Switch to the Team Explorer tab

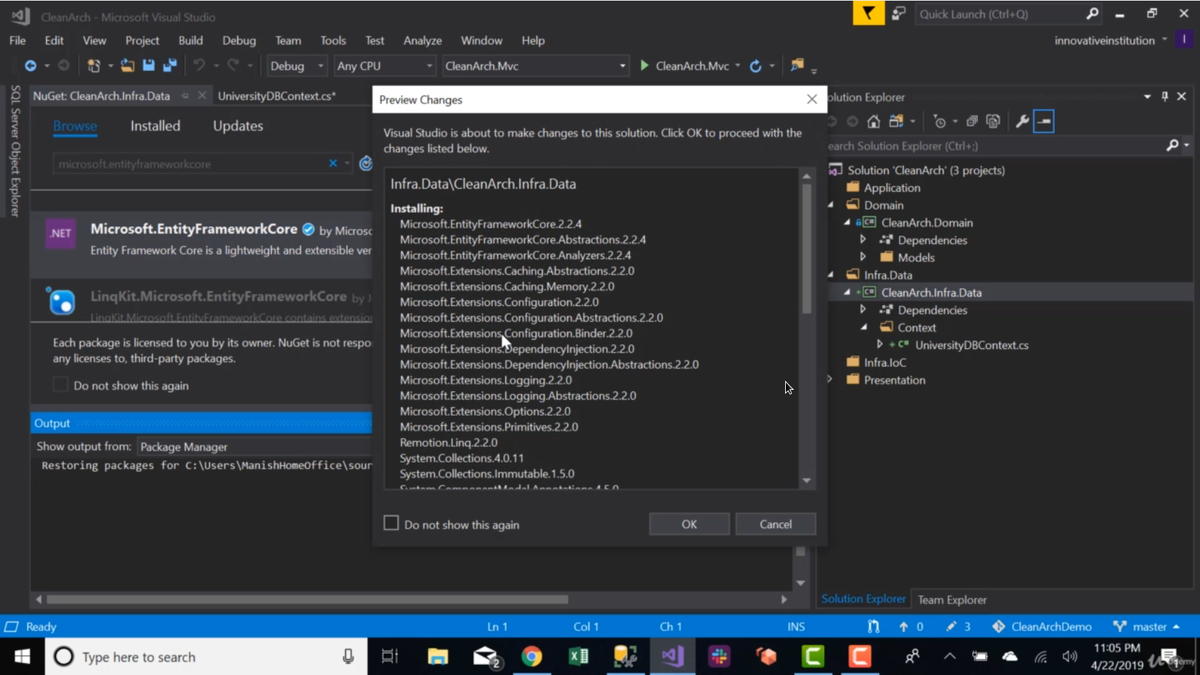pos(952,599)
